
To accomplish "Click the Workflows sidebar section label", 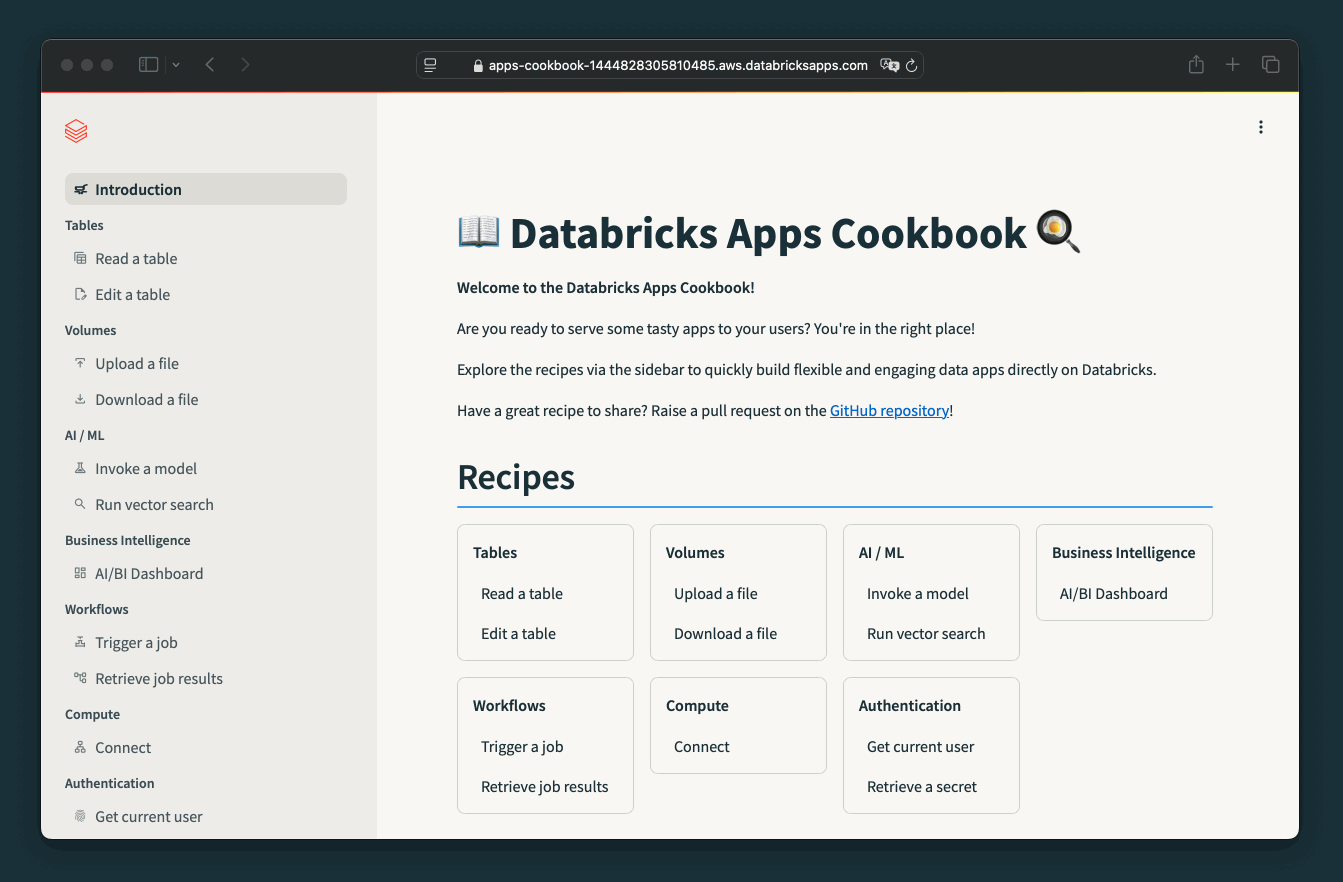I will tap(97, 609).
